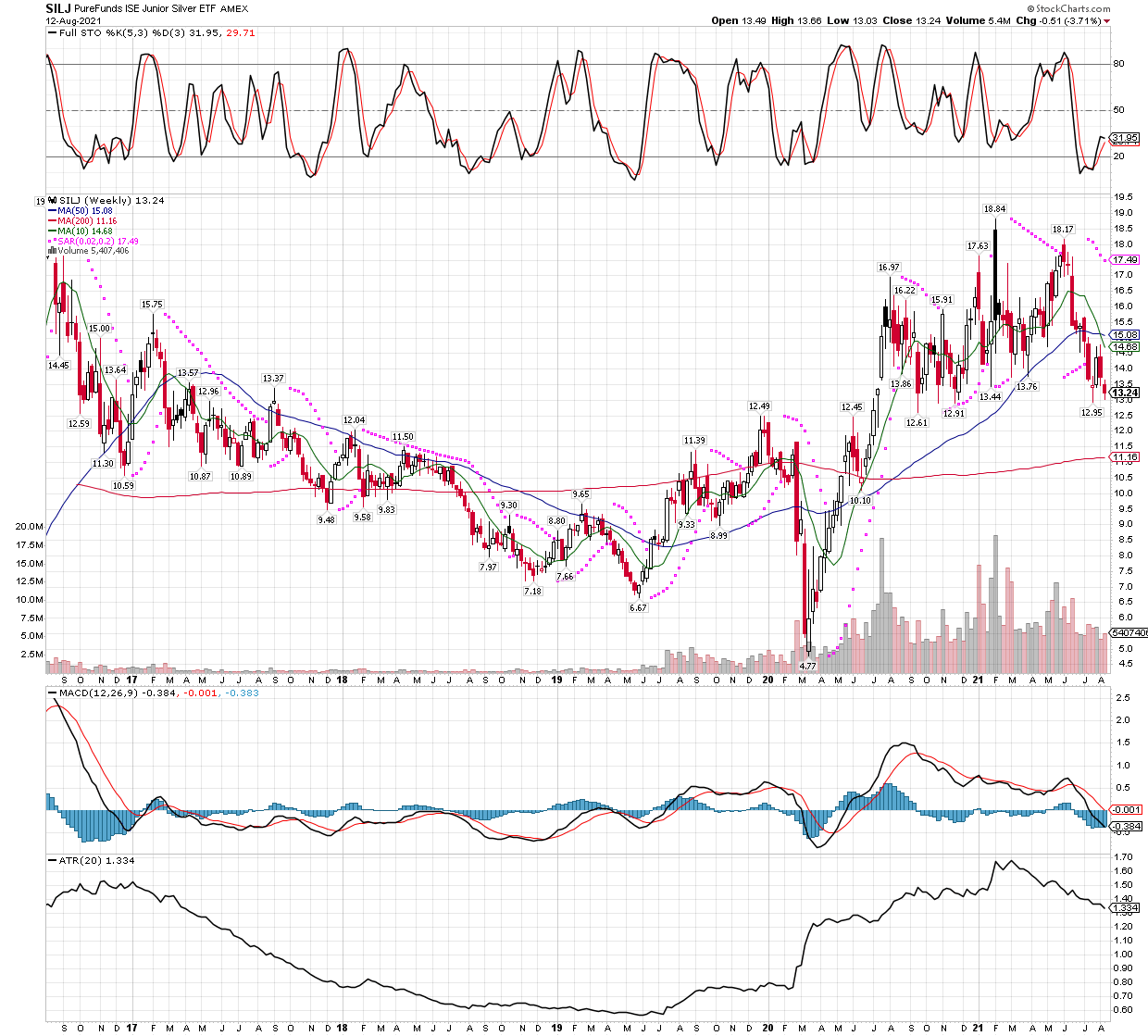Click the SILJ ticker symbol in the header
This screenshot has height=1036, width=1148.
click(x=58, y=7)
